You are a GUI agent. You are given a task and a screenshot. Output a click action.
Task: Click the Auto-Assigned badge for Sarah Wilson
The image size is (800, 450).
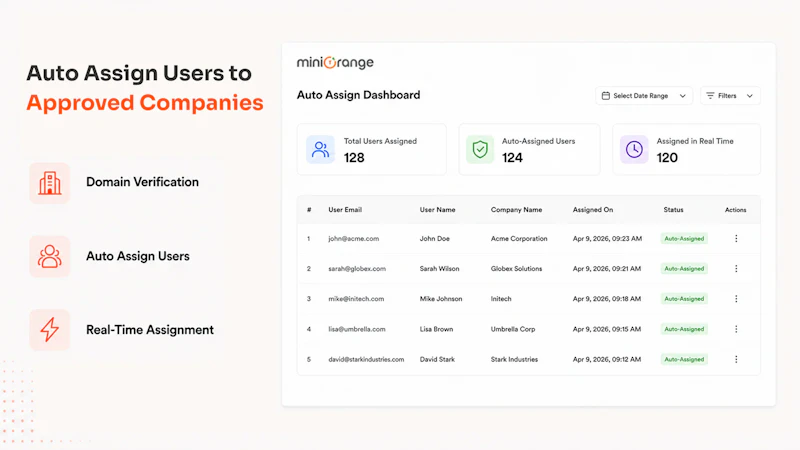click(x=684, y=268)
